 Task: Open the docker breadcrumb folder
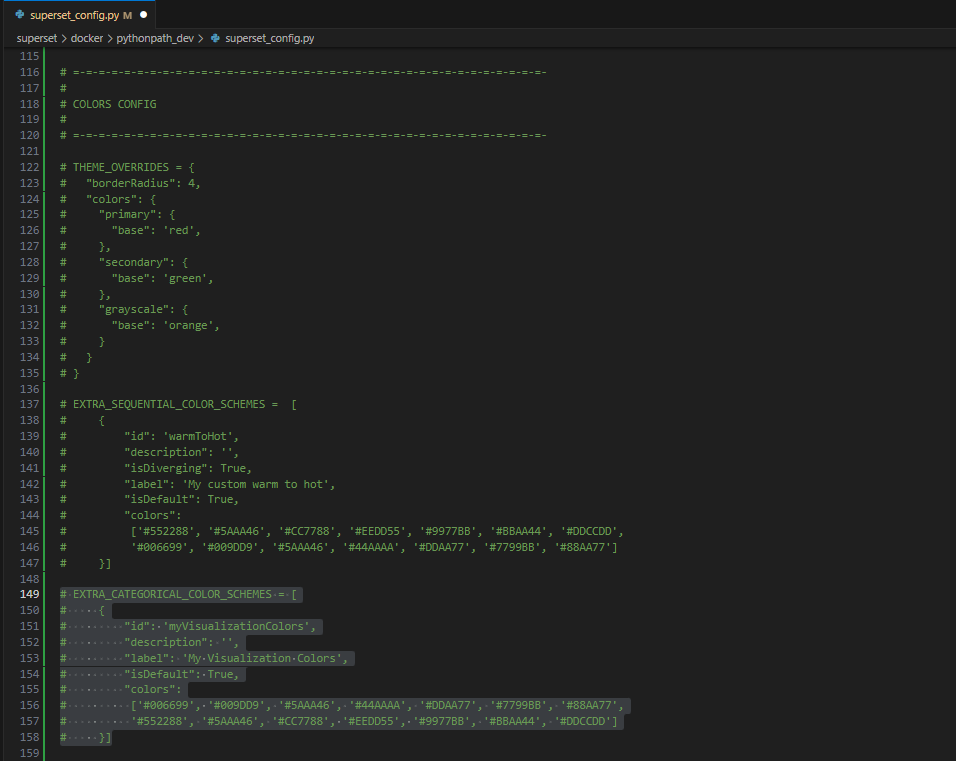(x=87, y=38)
